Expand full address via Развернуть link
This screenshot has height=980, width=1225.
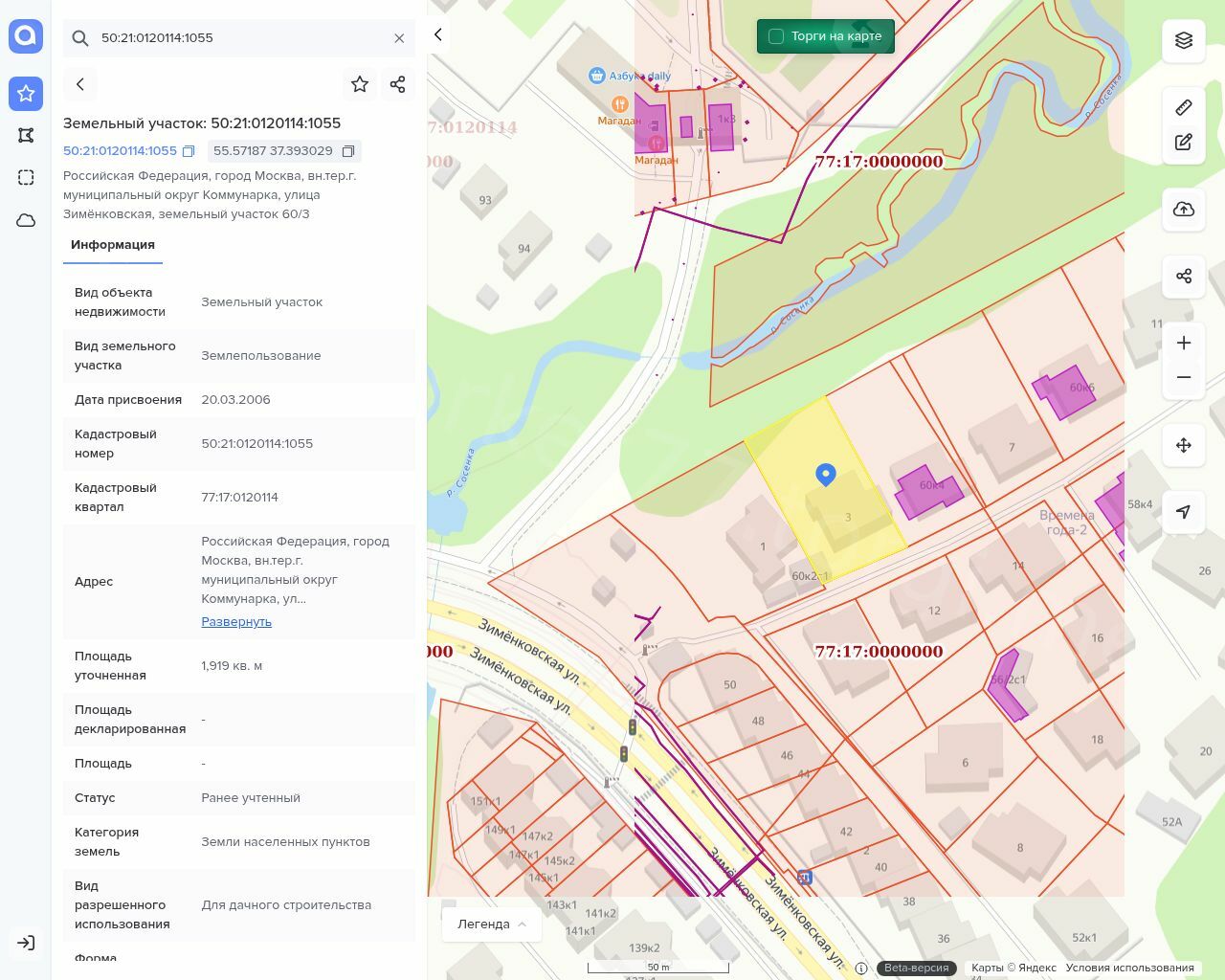236,621
